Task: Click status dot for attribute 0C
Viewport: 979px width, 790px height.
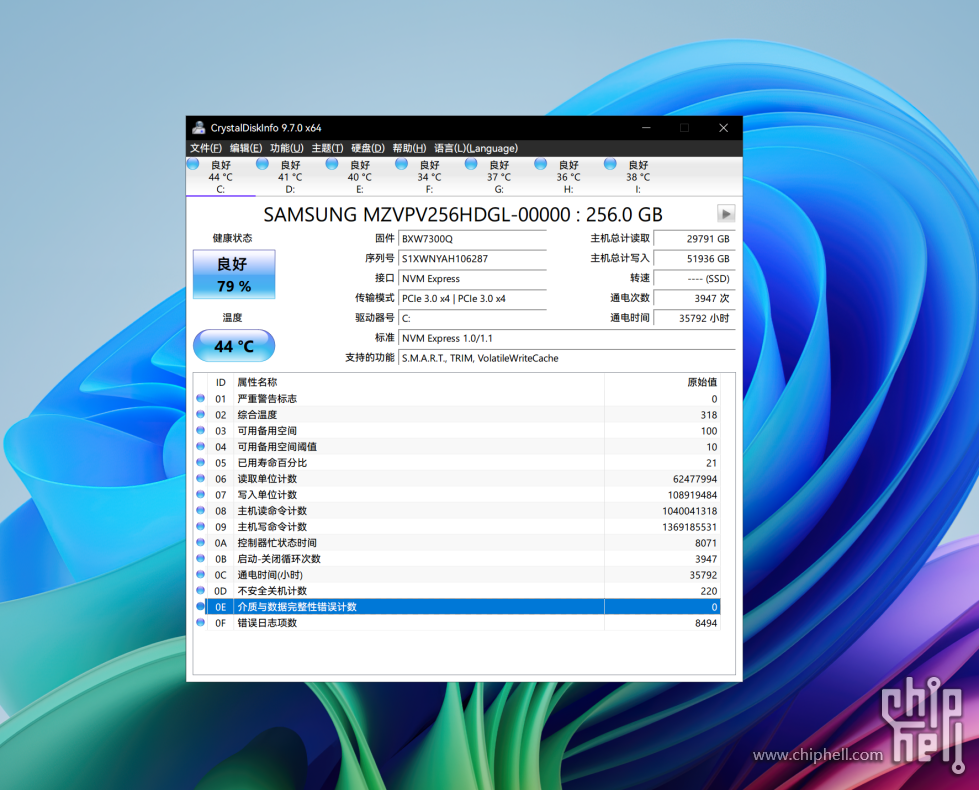Action: tap(200, 574)
